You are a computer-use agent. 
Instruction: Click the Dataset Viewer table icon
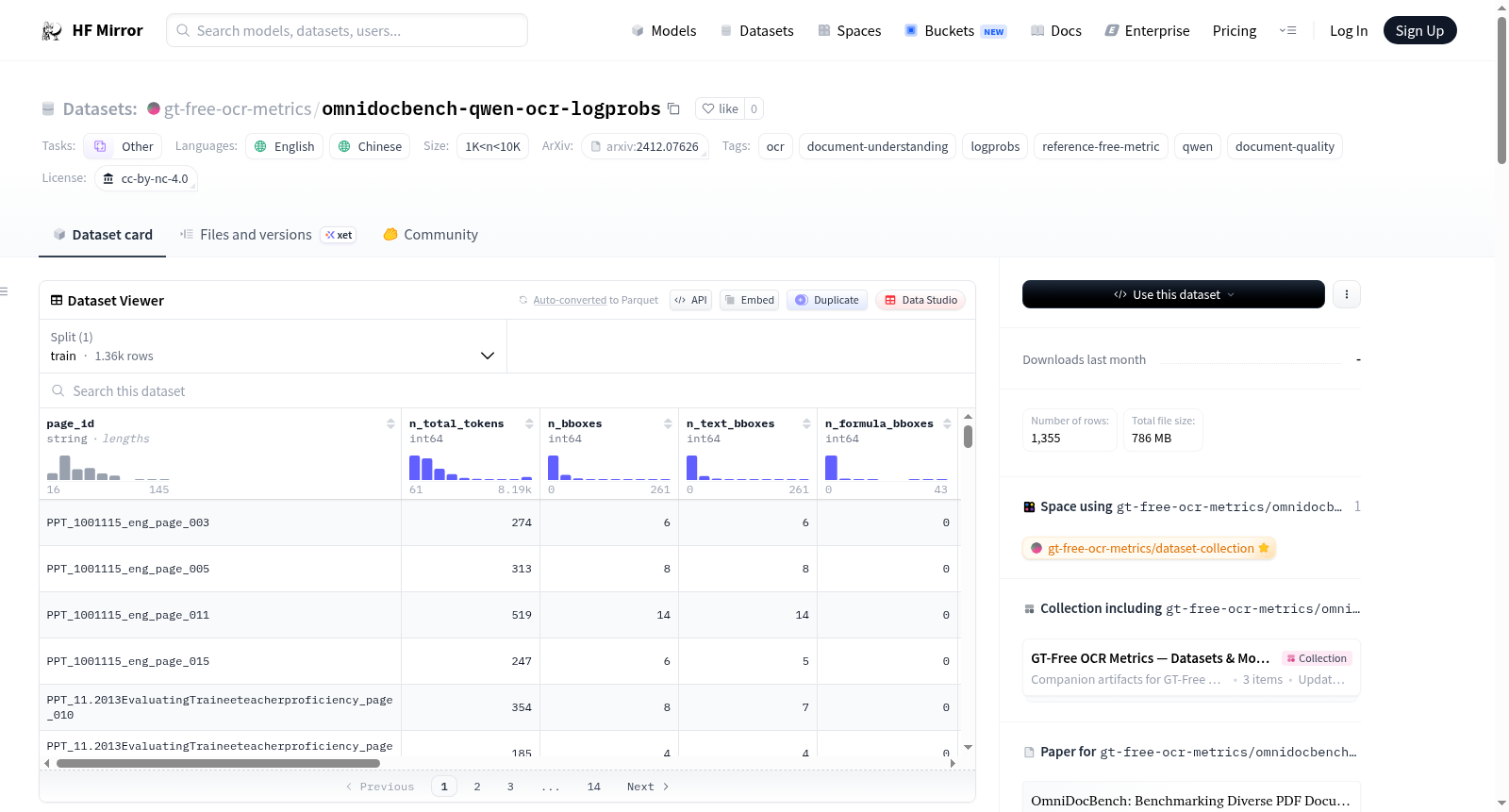coord(57,300)
